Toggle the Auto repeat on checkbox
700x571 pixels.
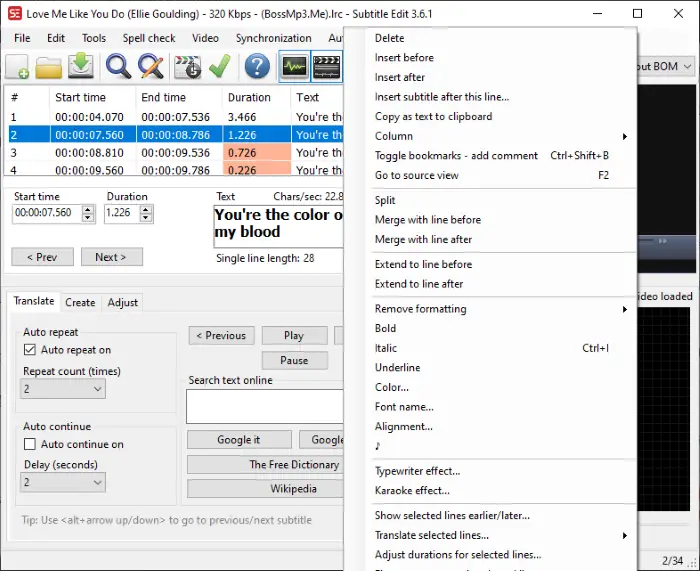(30, 350)
